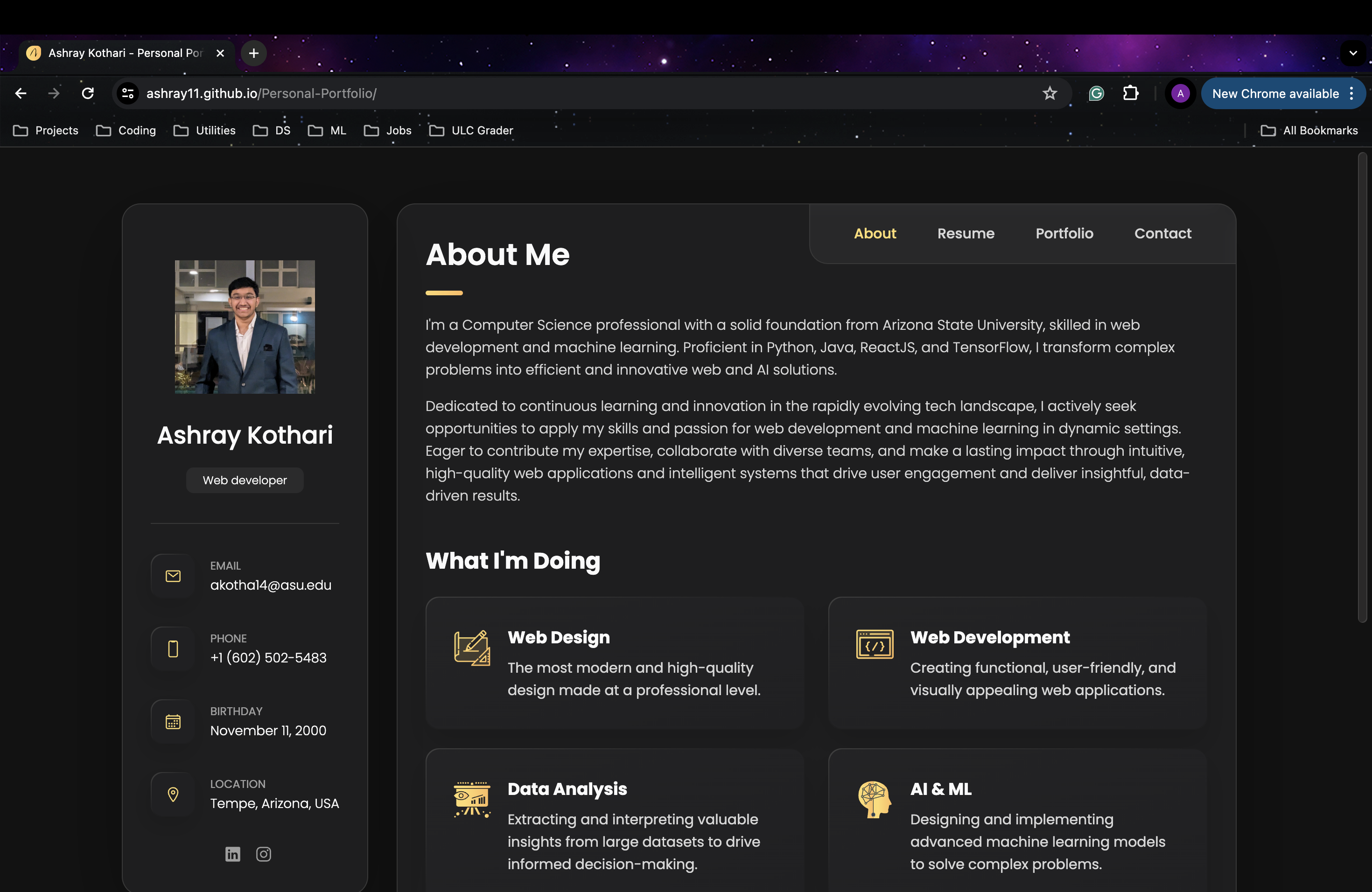This screenshot has height=892, width=1372.
Task: Click the birthday calendar icon
Action: tap(172, 721)
